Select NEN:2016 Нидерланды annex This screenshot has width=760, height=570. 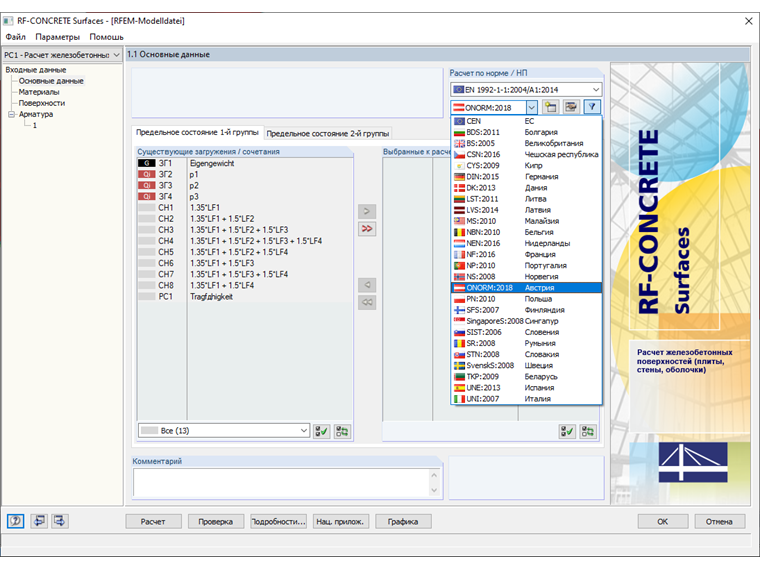click(x=526, y=243)
